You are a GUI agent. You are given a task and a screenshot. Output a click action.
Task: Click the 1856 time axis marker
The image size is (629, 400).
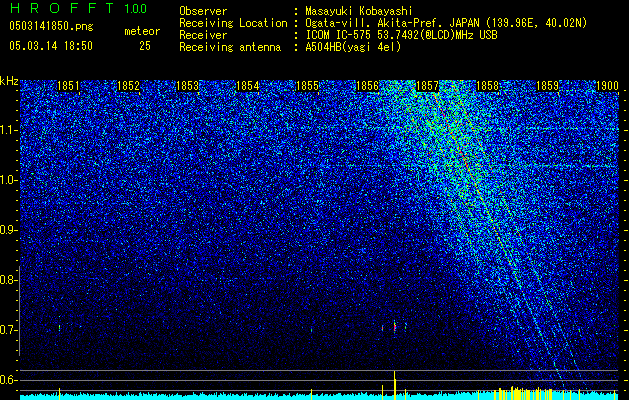[x=367, y=86]
